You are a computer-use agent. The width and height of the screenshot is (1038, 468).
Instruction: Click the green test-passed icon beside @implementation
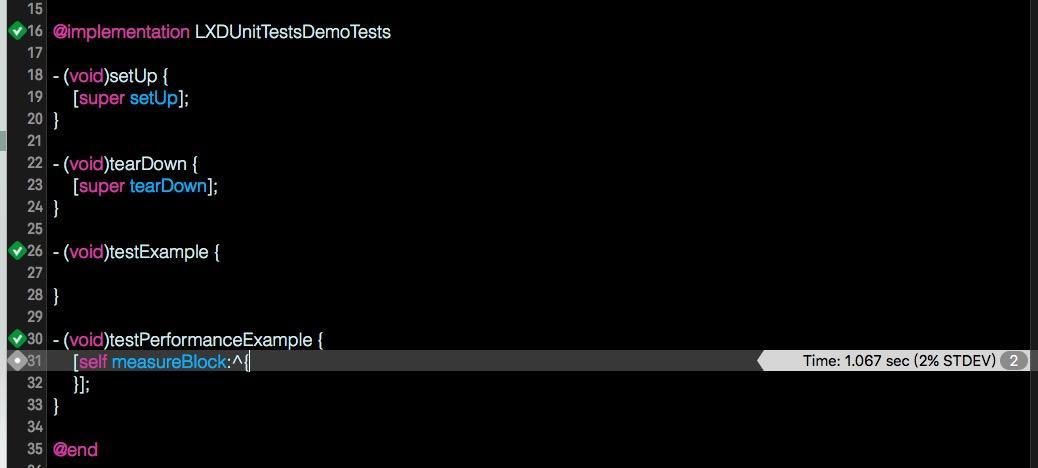coord(16,31)
